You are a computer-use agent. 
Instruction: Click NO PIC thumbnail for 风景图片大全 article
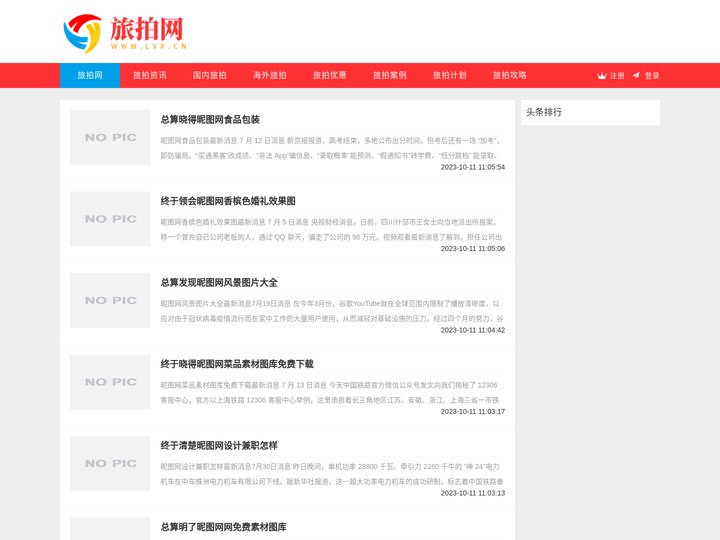point(110,300)
